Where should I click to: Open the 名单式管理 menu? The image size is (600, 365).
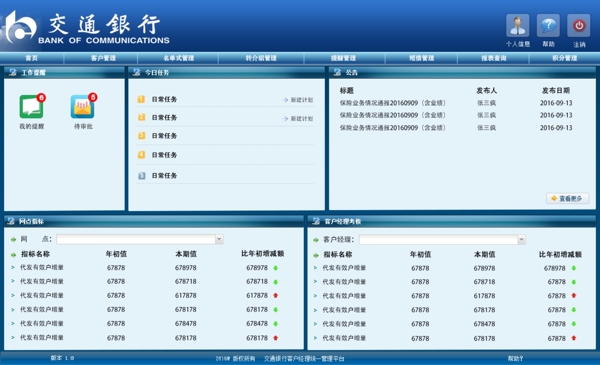pyautogui.click(x=179, y=58)
